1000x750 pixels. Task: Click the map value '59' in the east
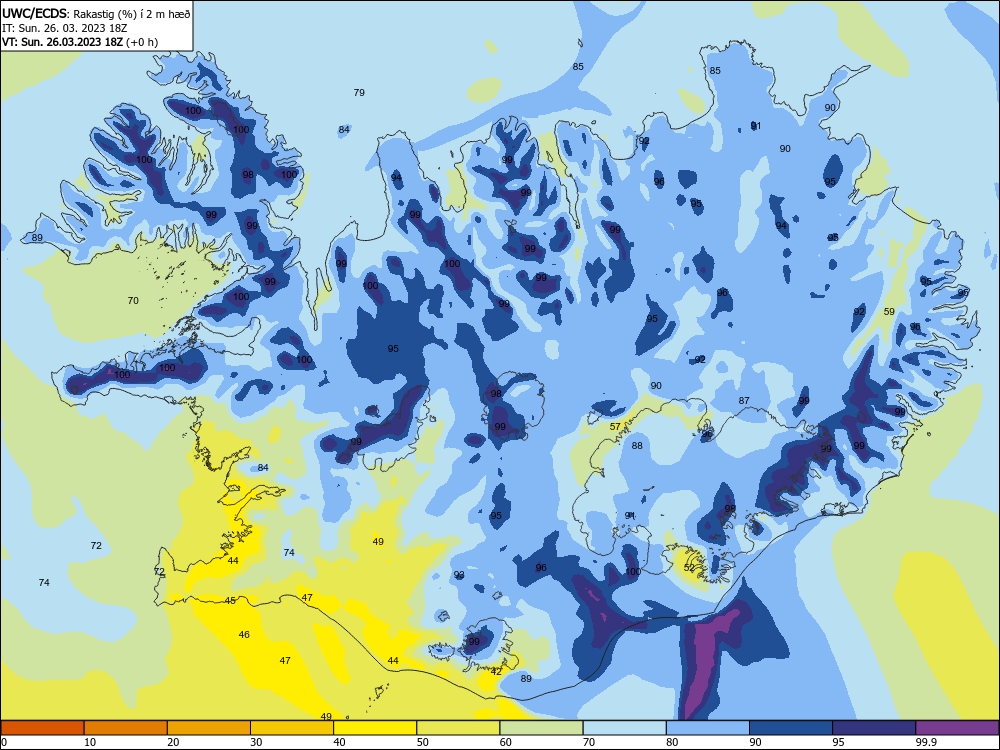[889, 312]
